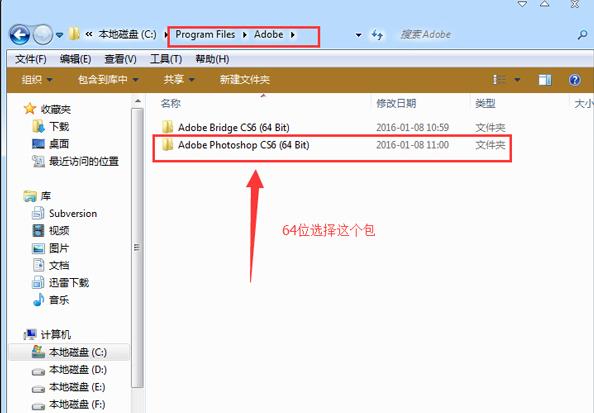Select 本地磁盘 (C:) in navigation tree
This screenshot has width=594, height=413.
click(78, 352)
